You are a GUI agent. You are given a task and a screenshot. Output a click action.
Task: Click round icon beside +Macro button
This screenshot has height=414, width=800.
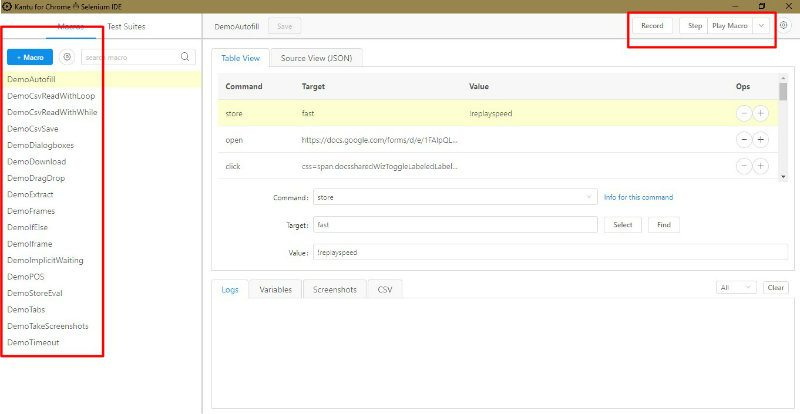point(67,58)
